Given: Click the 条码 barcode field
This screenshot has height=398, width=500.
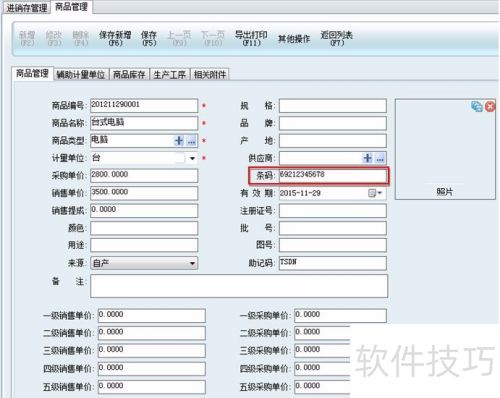Looking at the screenshot, I should coord(333,176).
